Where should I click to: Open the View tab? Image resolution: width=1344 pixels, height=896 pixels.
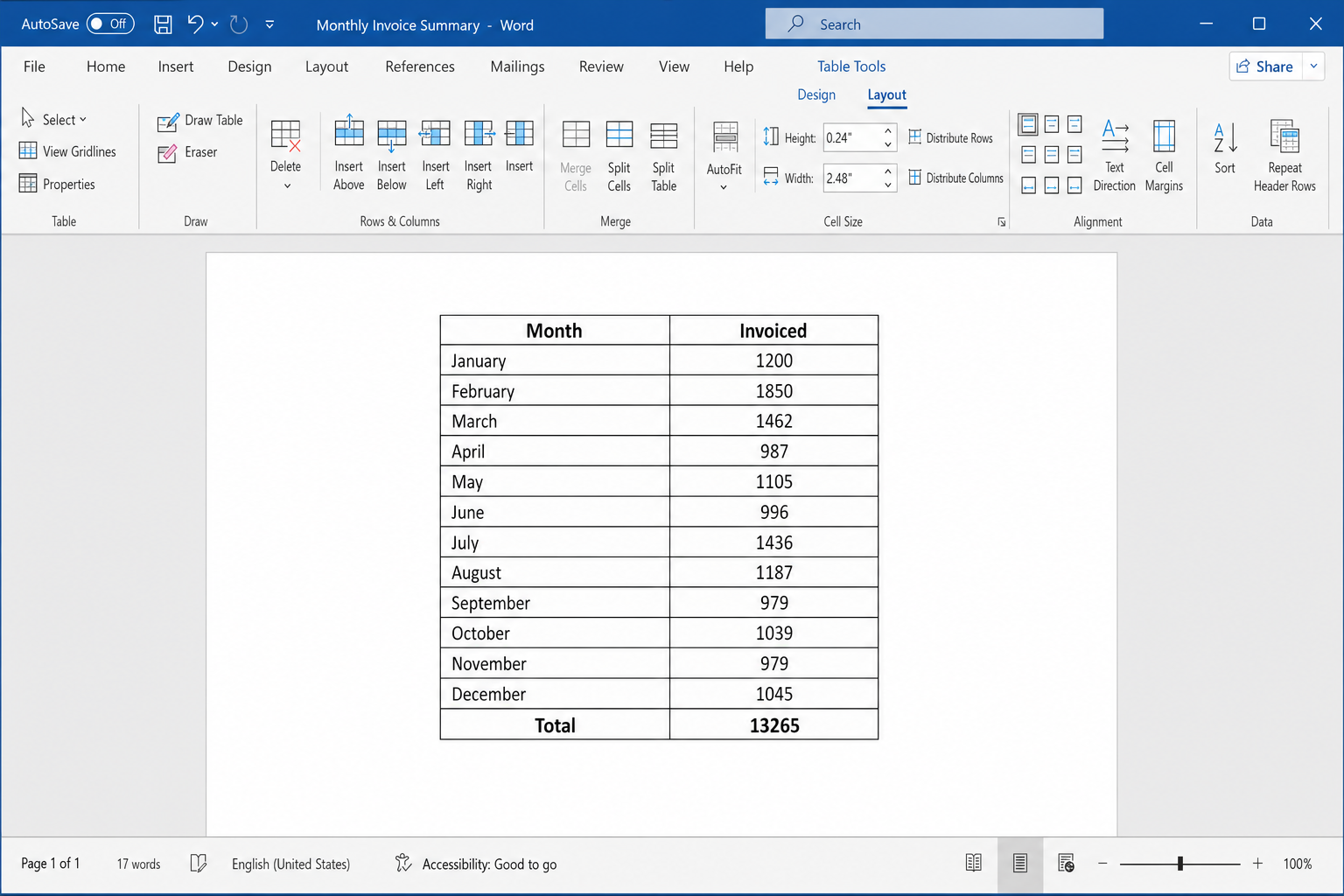(674, 66)
